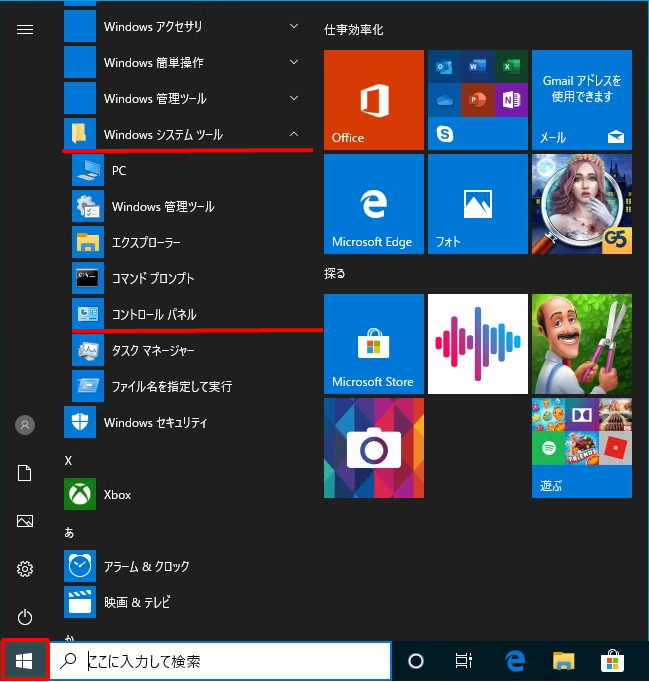Viewport: 649px width, 682px height.
Task: Open アラーム & クロック
Action: (188, 566)
